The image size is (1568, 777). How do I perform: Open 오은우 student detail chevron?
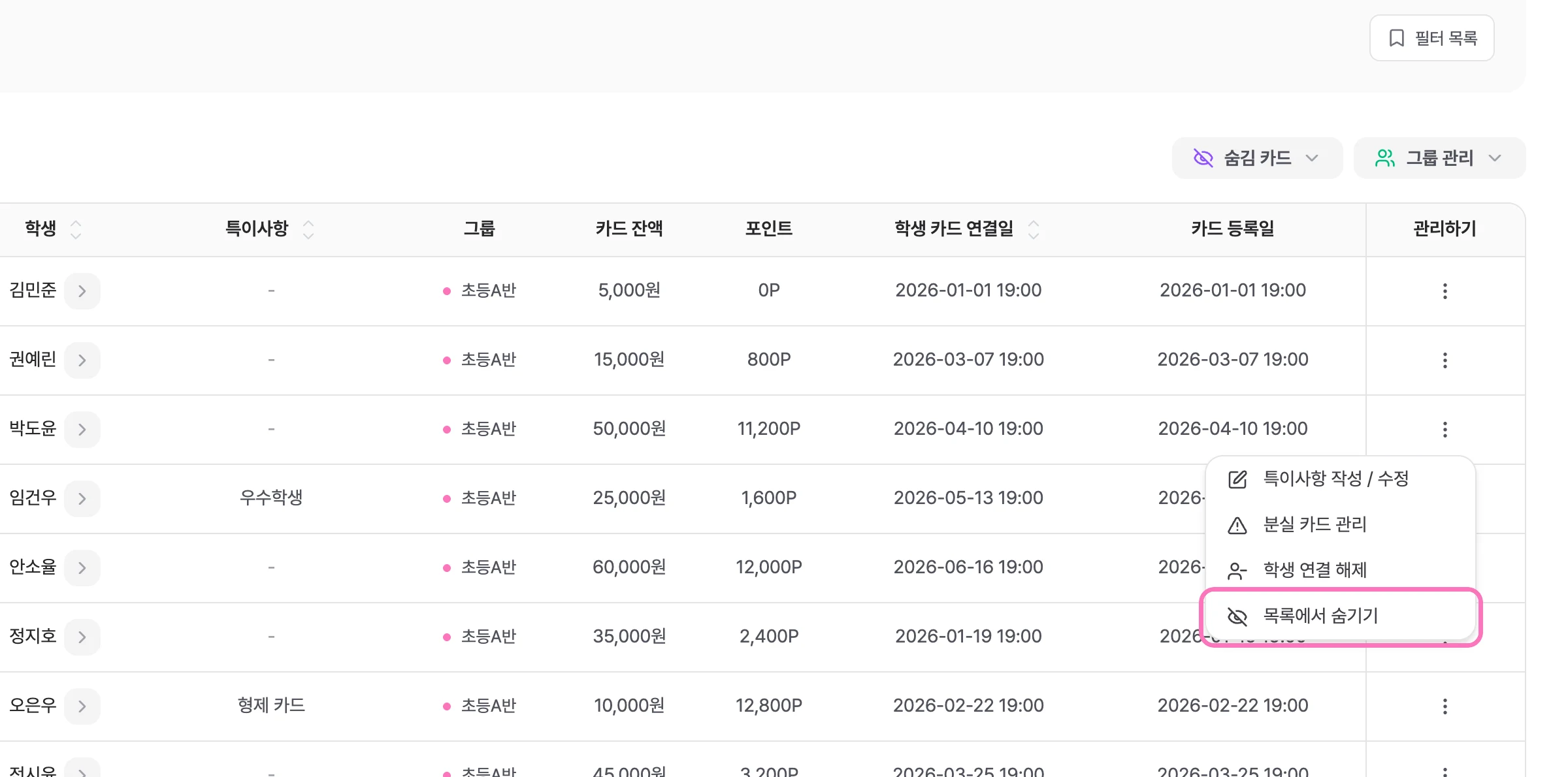(82, 706)
